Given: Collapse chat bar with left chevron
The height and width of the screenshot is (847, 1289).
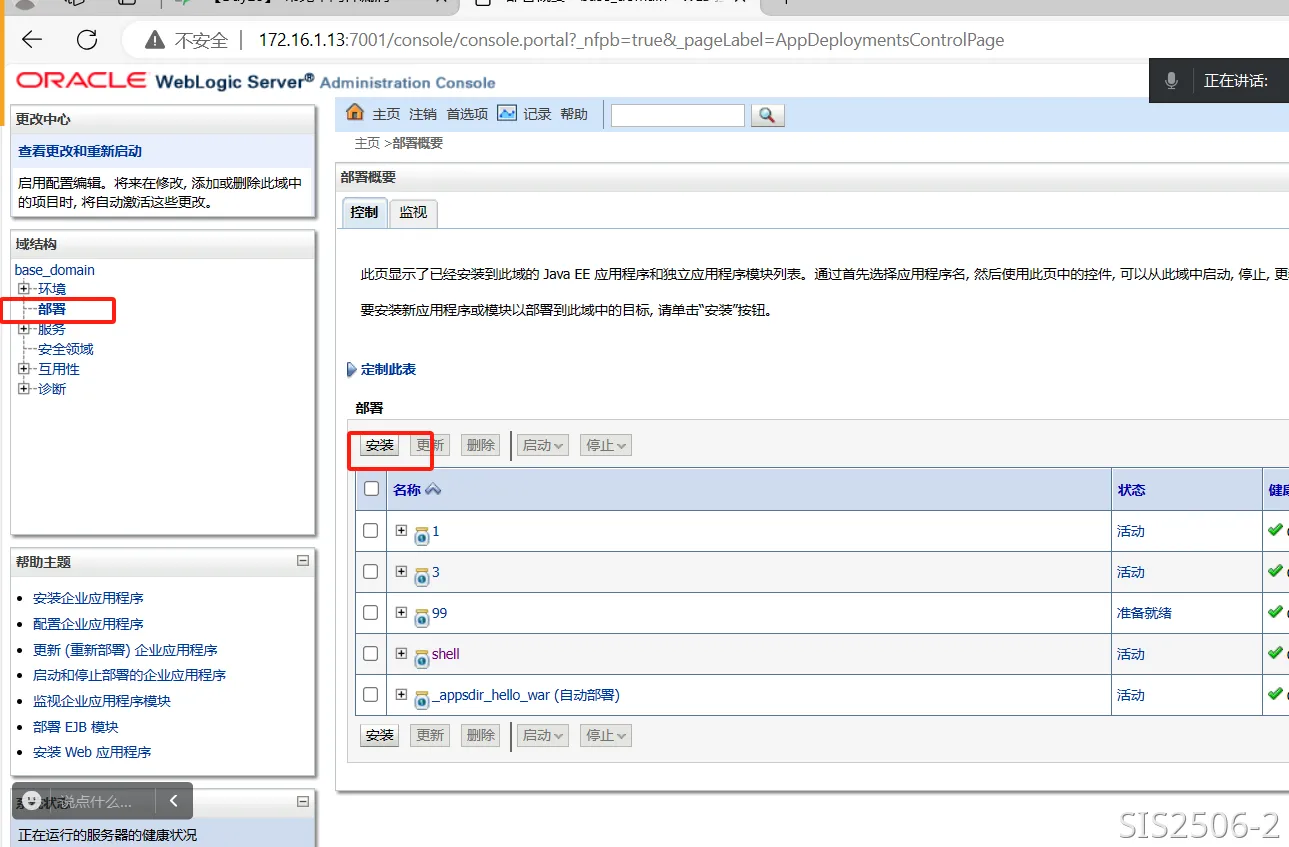Looking at the screenshot, I should [174, 801].
